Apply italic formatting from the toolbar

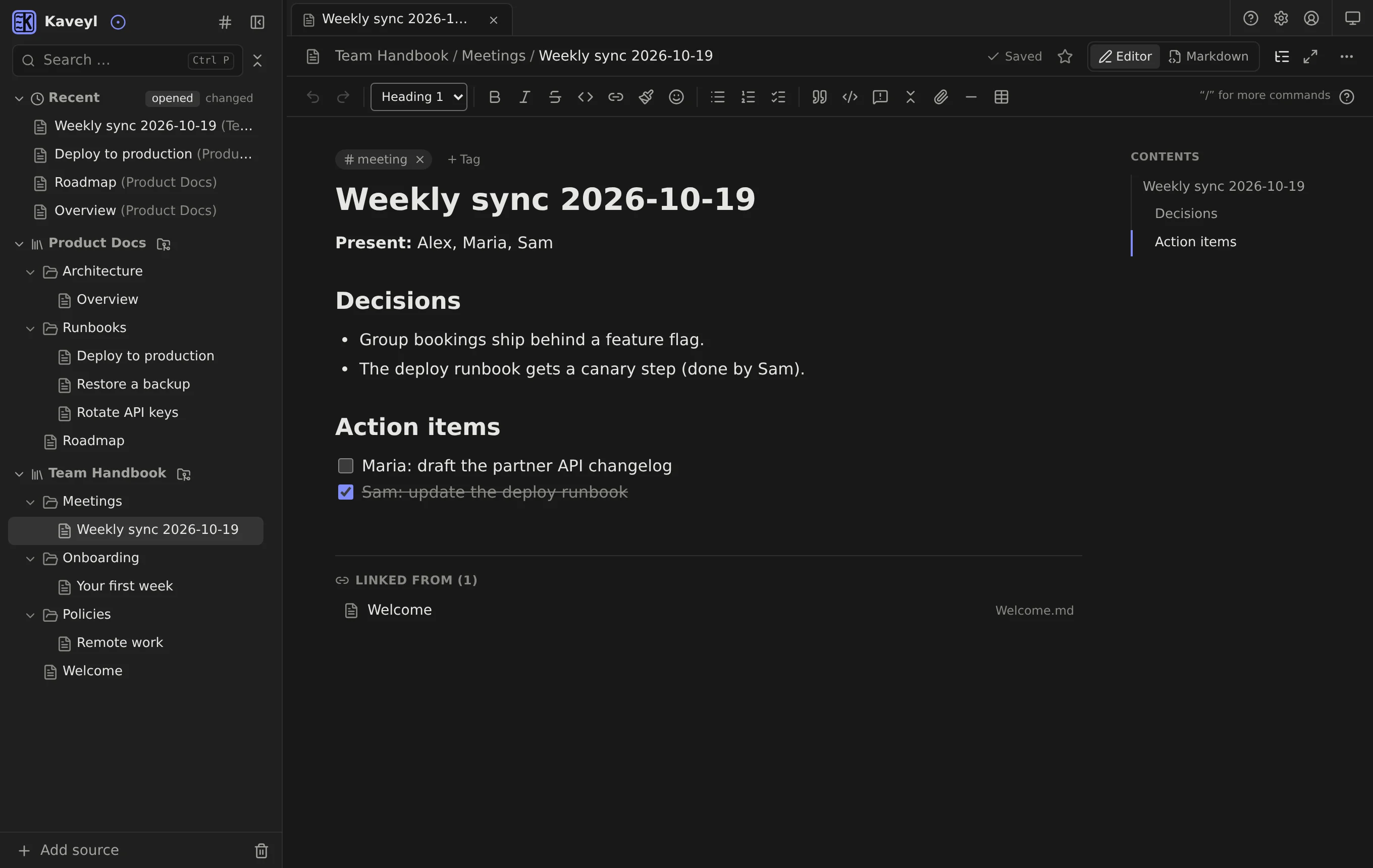524,97
